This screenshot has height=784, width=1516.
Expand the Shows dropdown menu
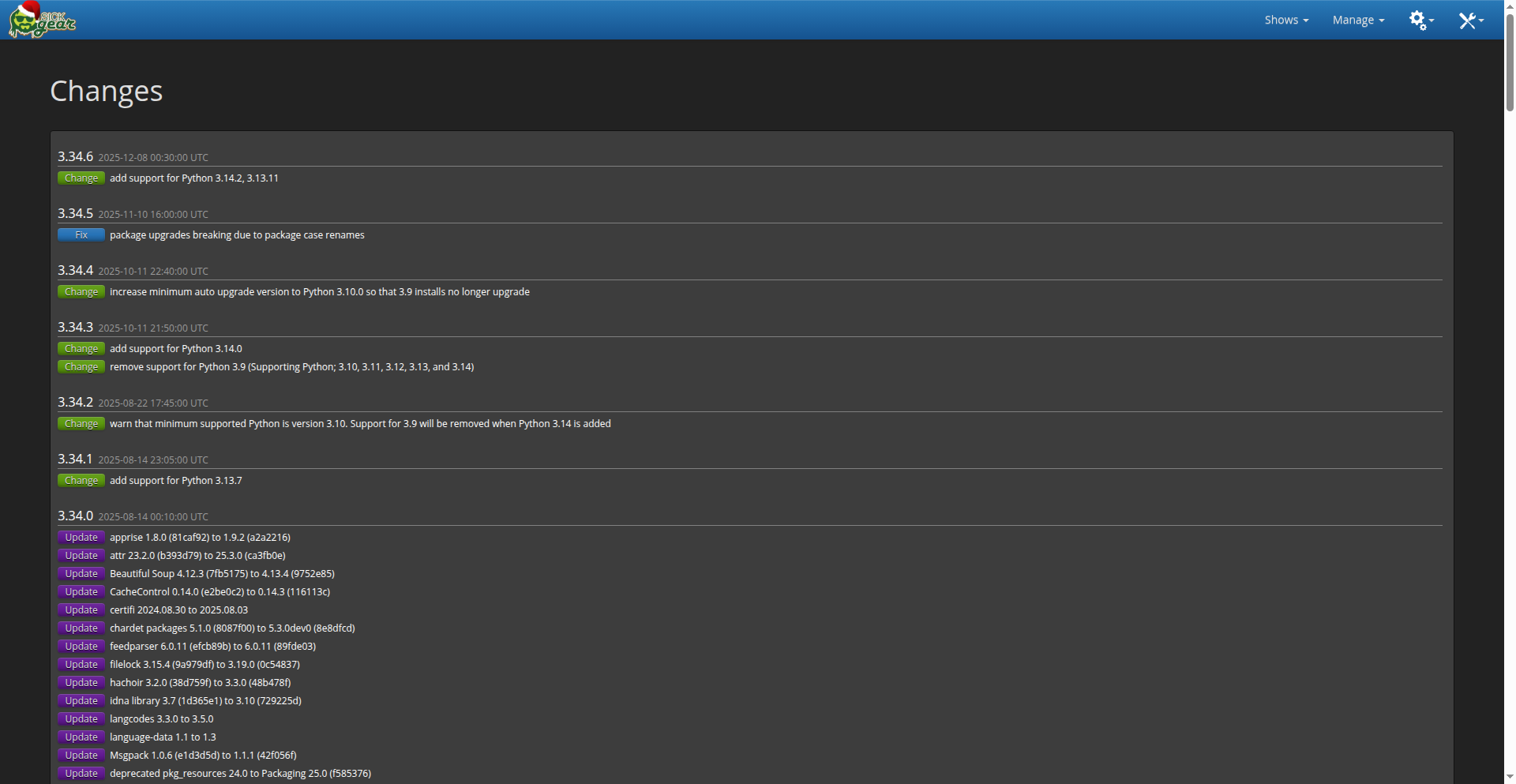tap(1285, 21)
